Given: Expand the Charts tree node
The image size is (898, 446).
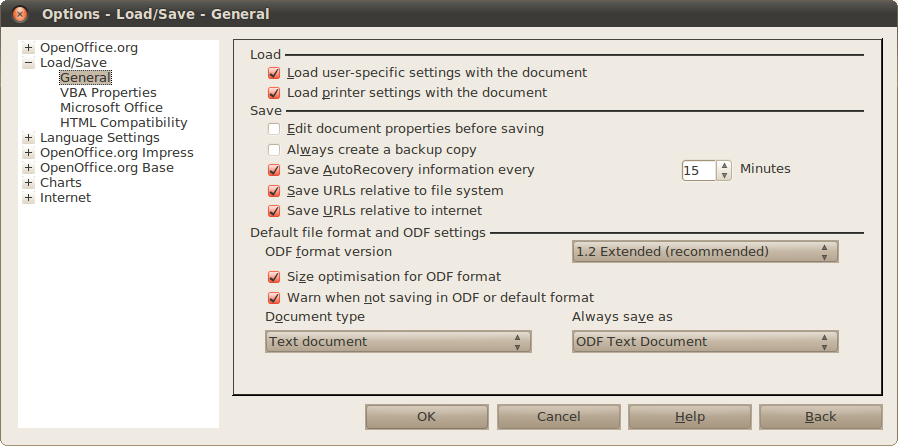Looking at the screenshot, I should click(29, 183).
